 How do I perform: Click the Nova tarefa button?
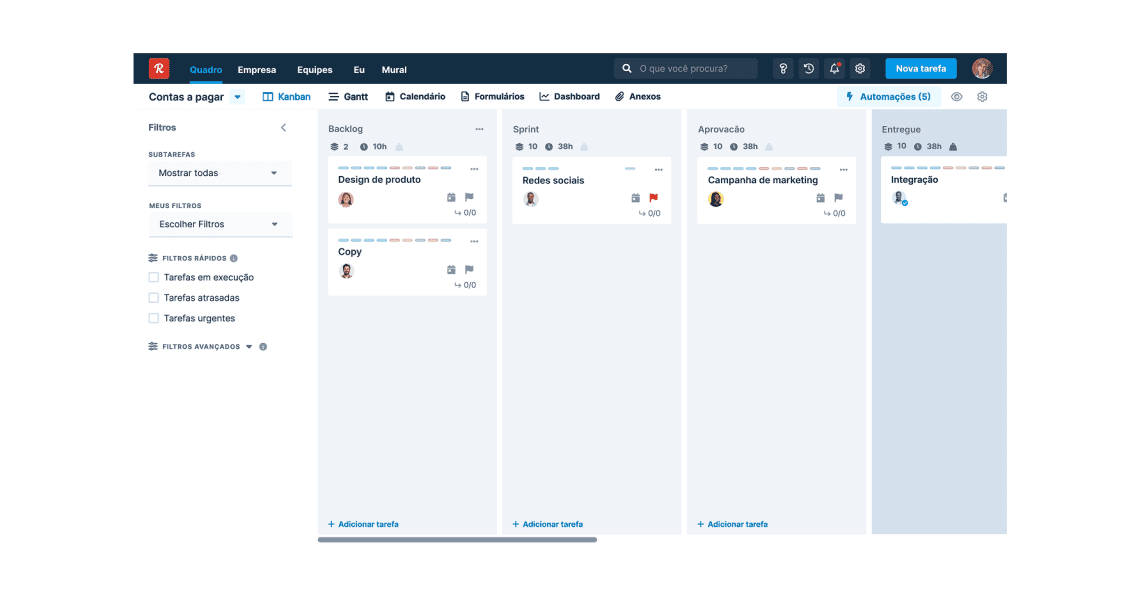[x=920, y=69]
